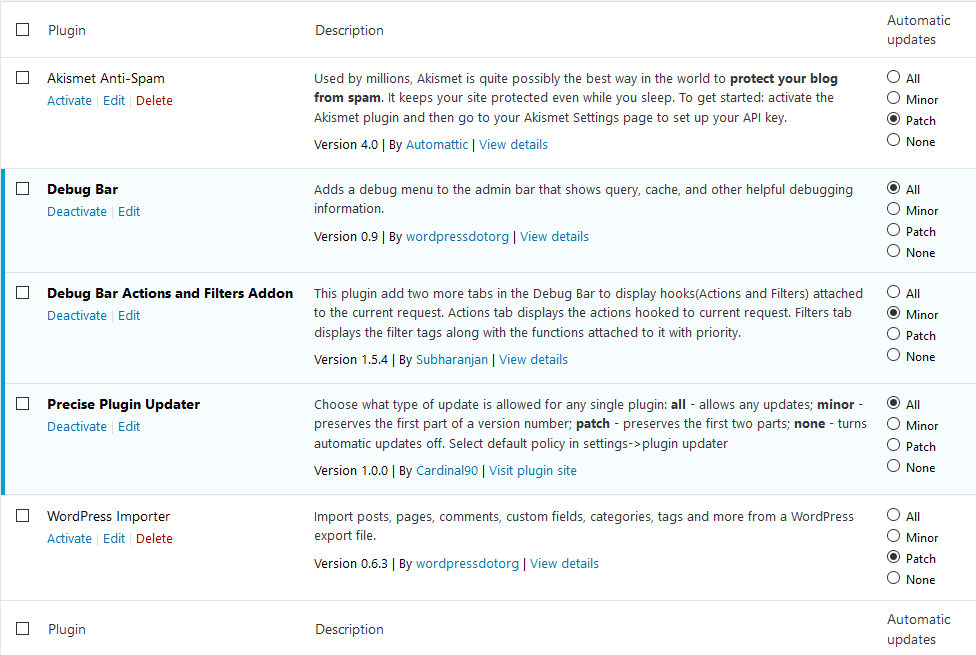Open the Automattic author link
The height and width of the screenshot is (655, 976).
pyautogui.click(x=437, y=144)
